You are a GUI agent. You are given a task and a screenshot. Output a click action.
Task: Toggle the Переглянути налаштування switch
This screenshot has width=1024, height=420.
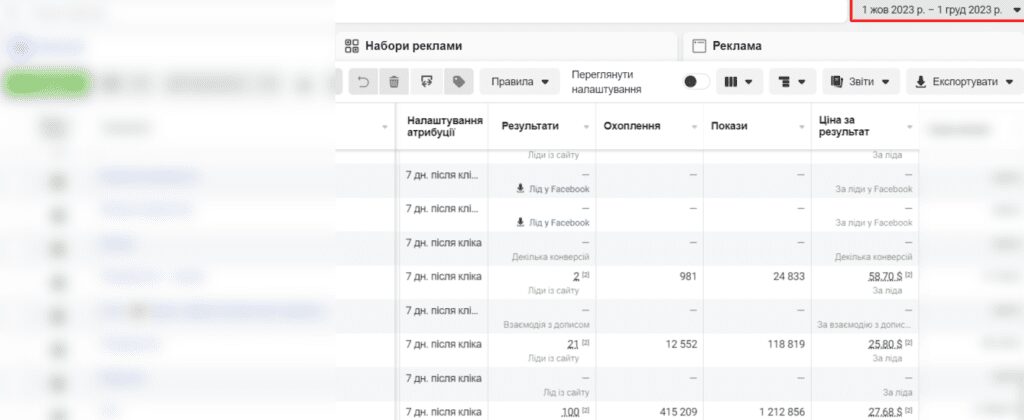[x=695, y=82]
